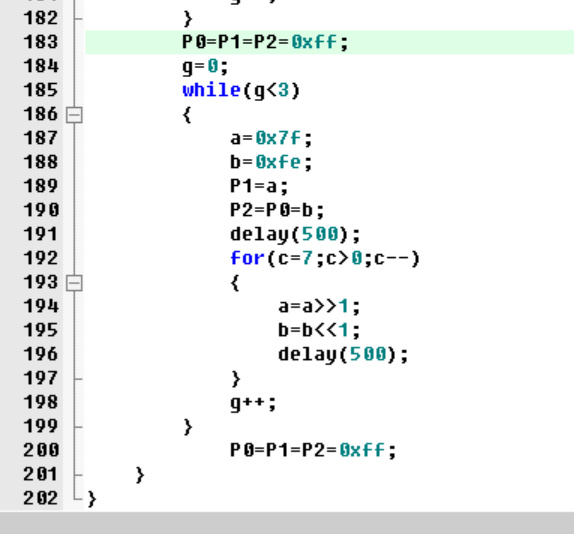
Task: Click P0=P1=P2=0xff; on line 200
Action: click(x=313, y=451)
